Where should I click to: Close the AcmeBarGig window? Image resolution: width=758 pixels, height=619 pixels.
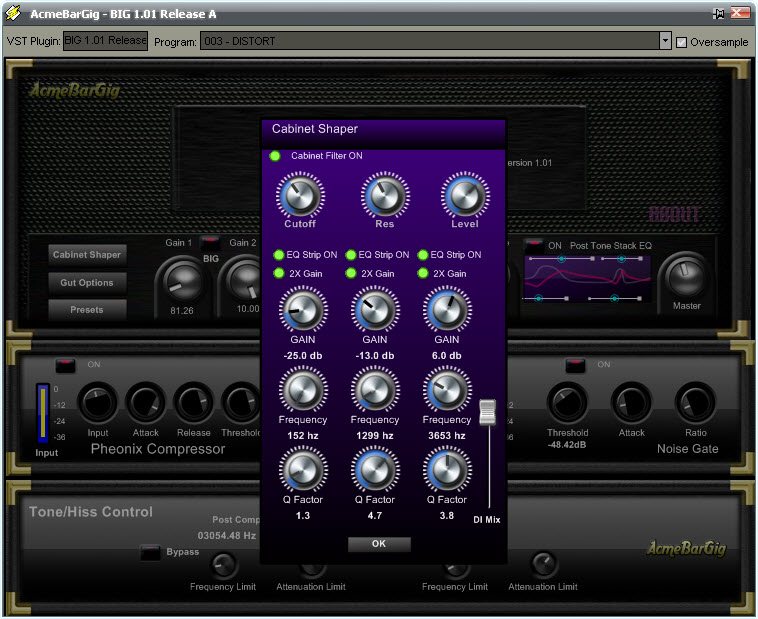tap(740, 13)
